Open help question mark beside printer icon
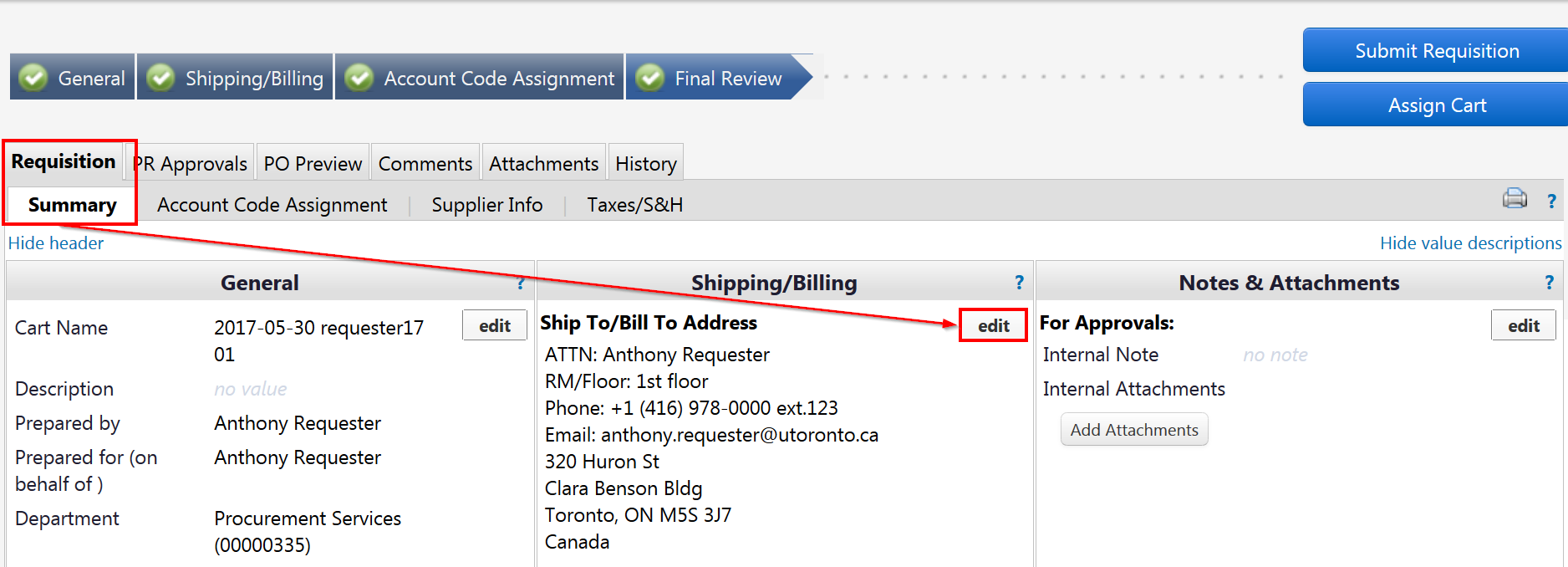 pyautogui.click(x=1551, y=202)
